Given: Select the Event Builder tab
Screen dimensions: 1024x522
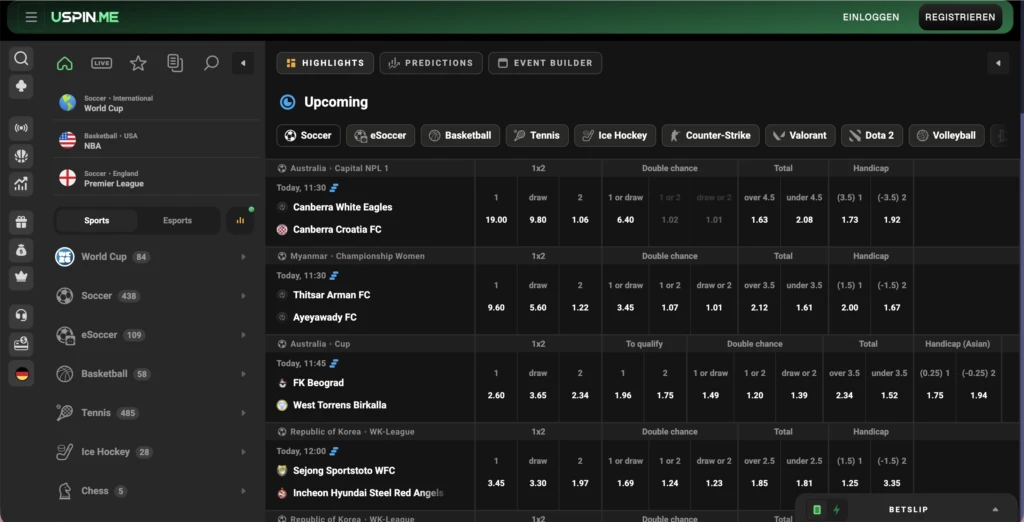Looking at the screenshot, I should pos(545,63).
